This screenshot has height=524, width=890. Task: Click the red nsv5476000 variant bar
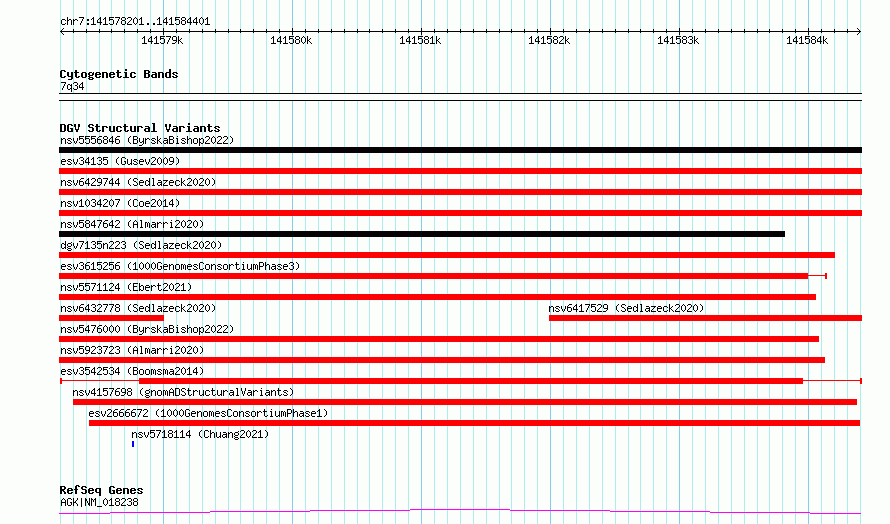[439, 339]
